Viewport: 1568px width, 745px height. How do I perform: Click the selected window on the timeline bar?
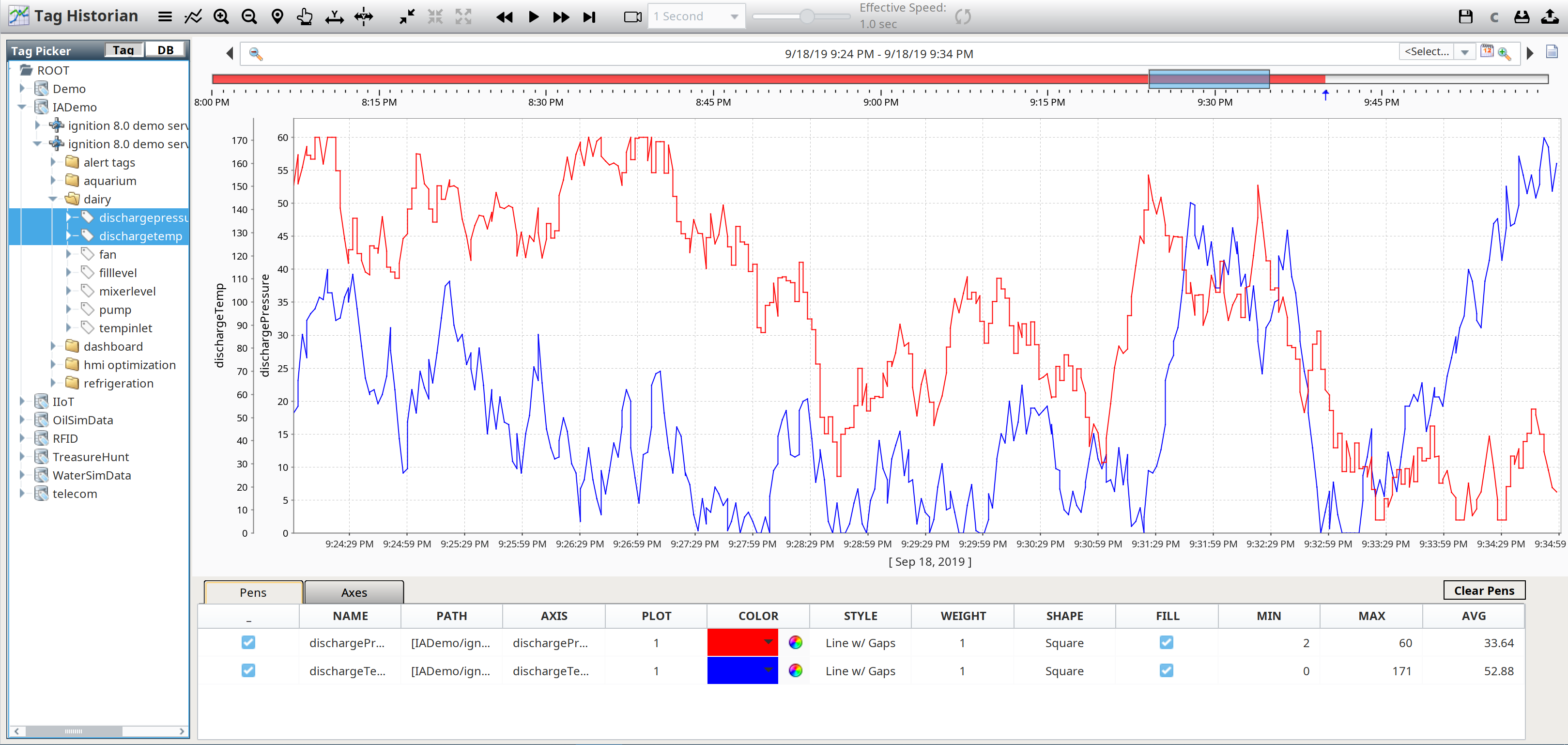[x=1209, y=79]
